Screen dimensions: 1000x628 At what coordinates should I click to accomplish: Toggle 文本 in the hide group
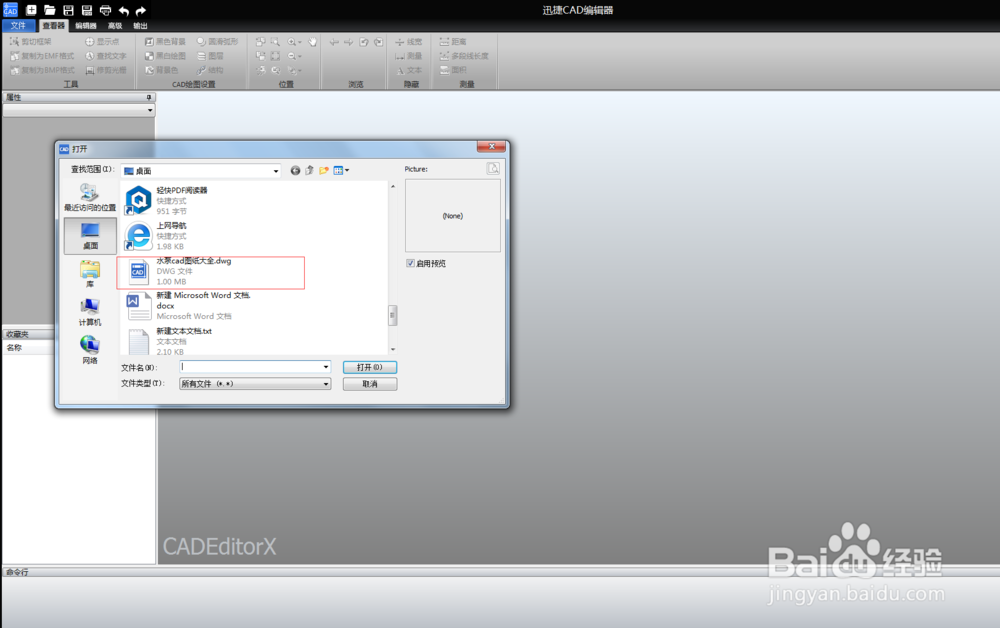tap(408, 70)
